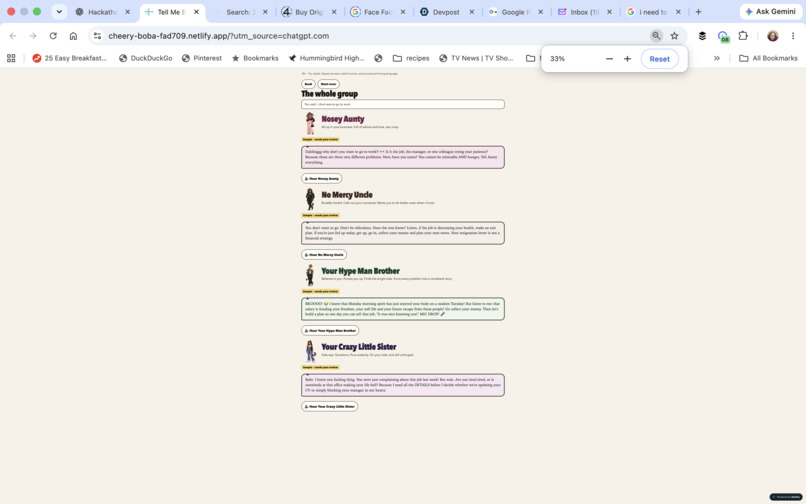
Task: Open the apps grid in bookmarks bar
Action: tap(11, 58)
